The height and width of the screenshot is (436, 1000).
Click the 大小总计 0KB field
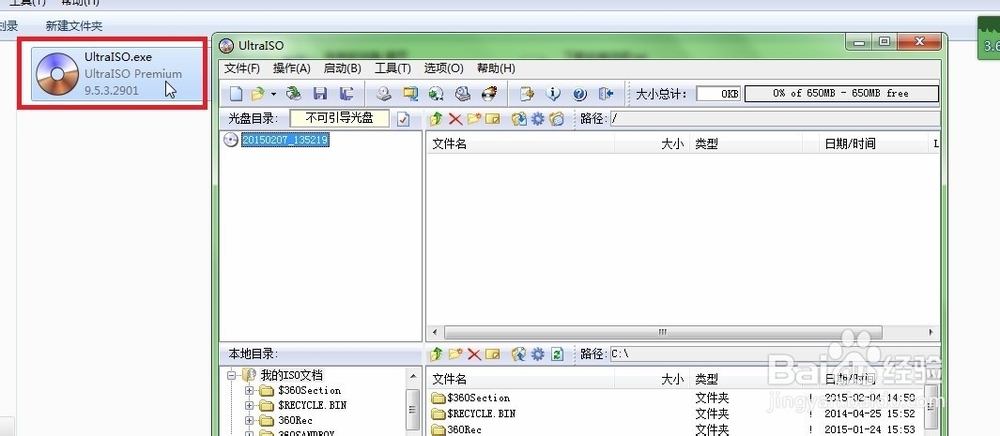pos(718,94)
